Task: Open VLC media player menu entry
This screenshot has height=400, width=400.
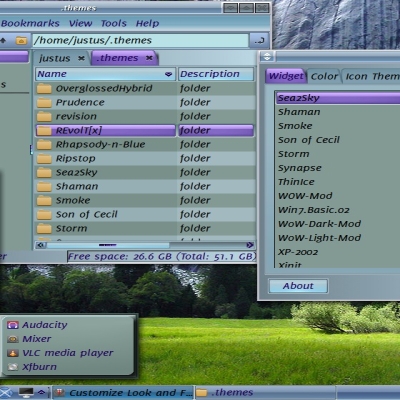Action: point(68,353)
